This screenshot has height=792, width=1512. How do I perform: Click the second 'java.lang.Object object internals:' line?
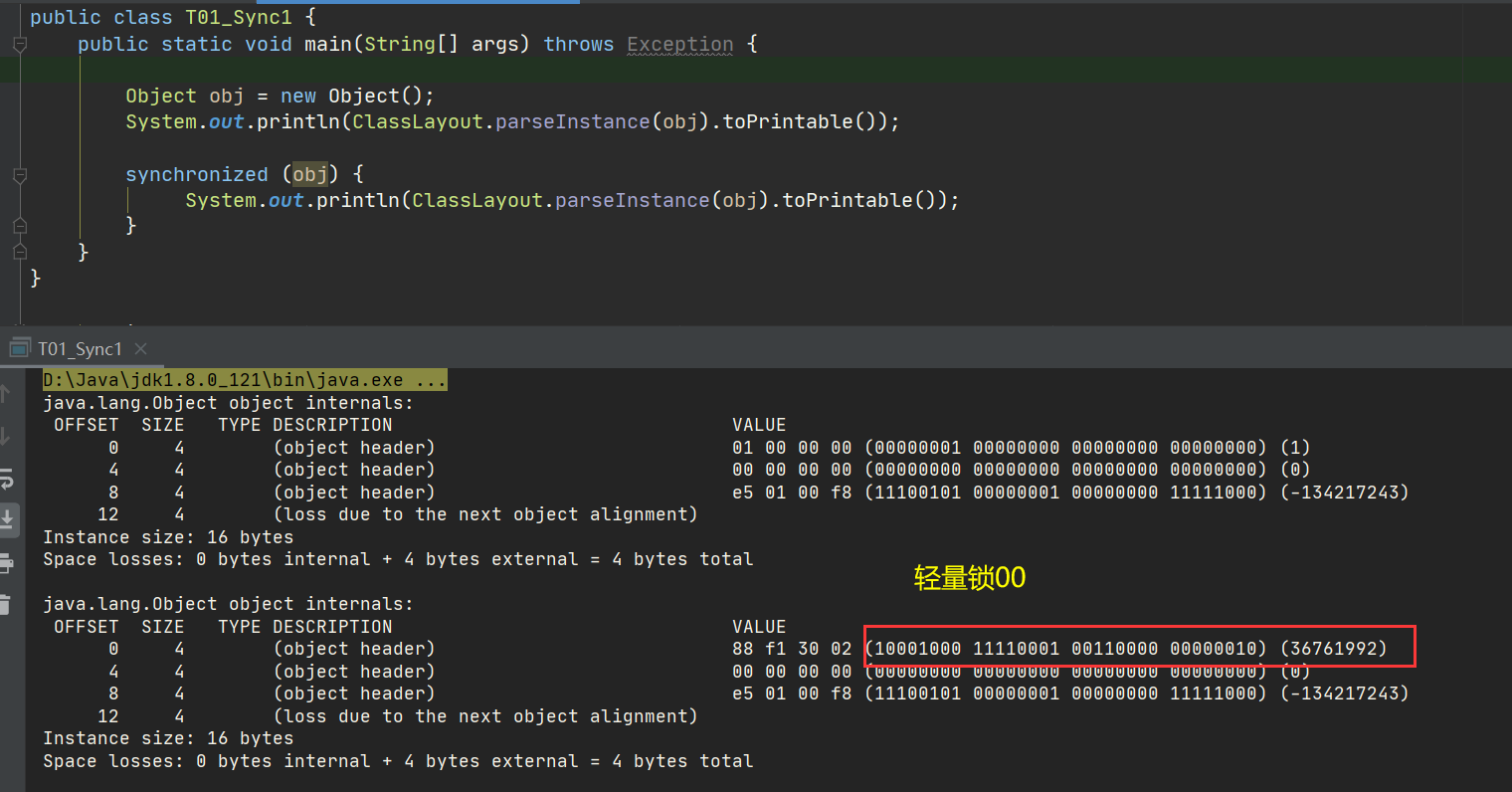click(228, 605)
